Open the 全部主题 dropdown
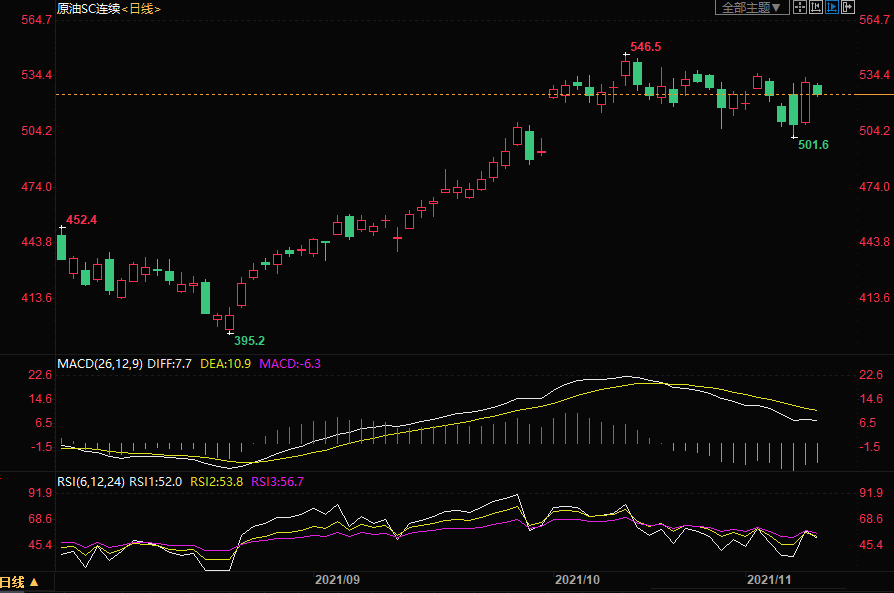This screenshot has width=894, height=593. (x=749, y=8)
